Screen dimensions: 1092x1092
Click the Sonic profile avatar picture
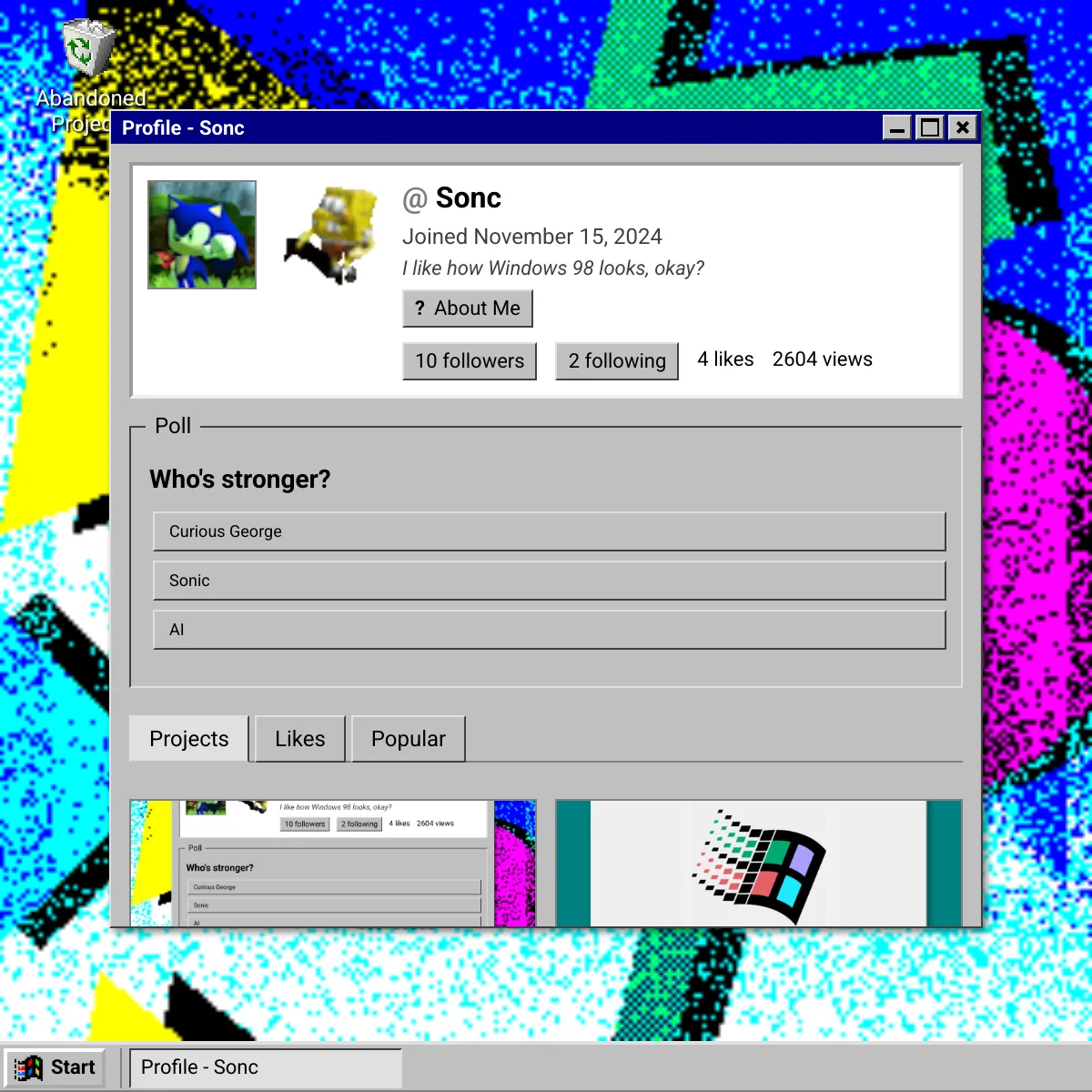[x=202, y=235]
